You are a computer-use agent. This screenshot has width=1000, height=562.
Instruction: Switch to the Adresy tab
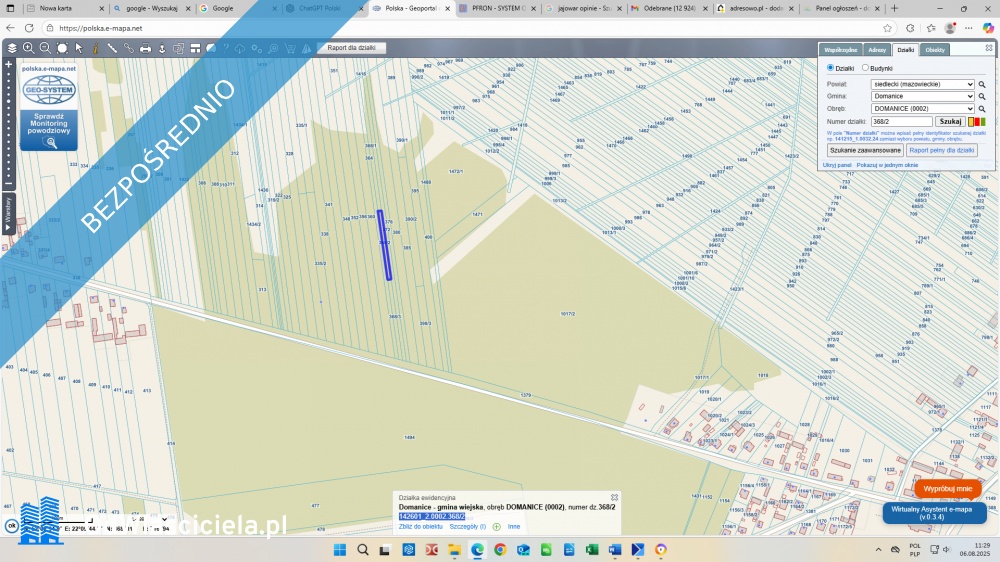tap(877, 49)
